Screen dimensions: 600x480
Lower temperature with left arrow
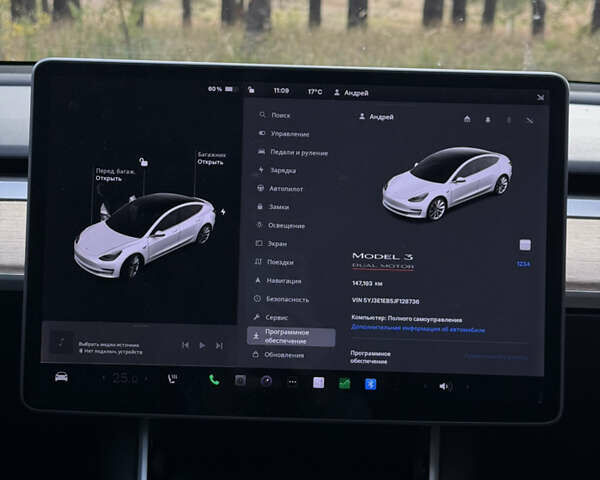(x=103, y=379)
